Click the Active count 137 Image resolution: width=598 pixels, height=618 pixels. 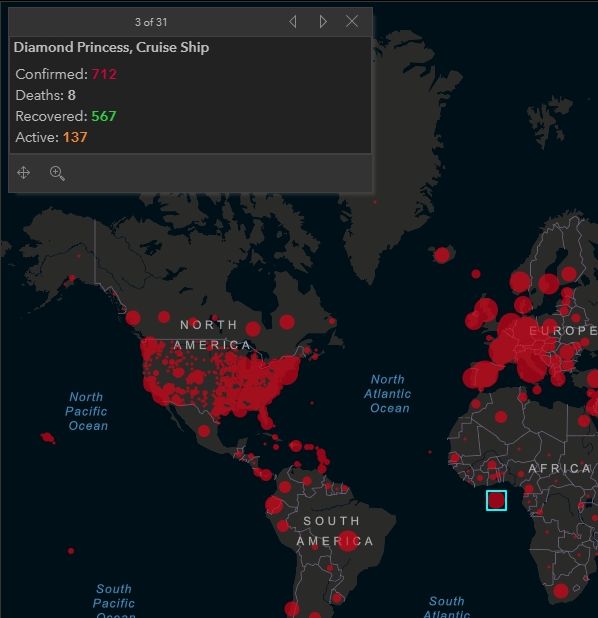point(75,137)
